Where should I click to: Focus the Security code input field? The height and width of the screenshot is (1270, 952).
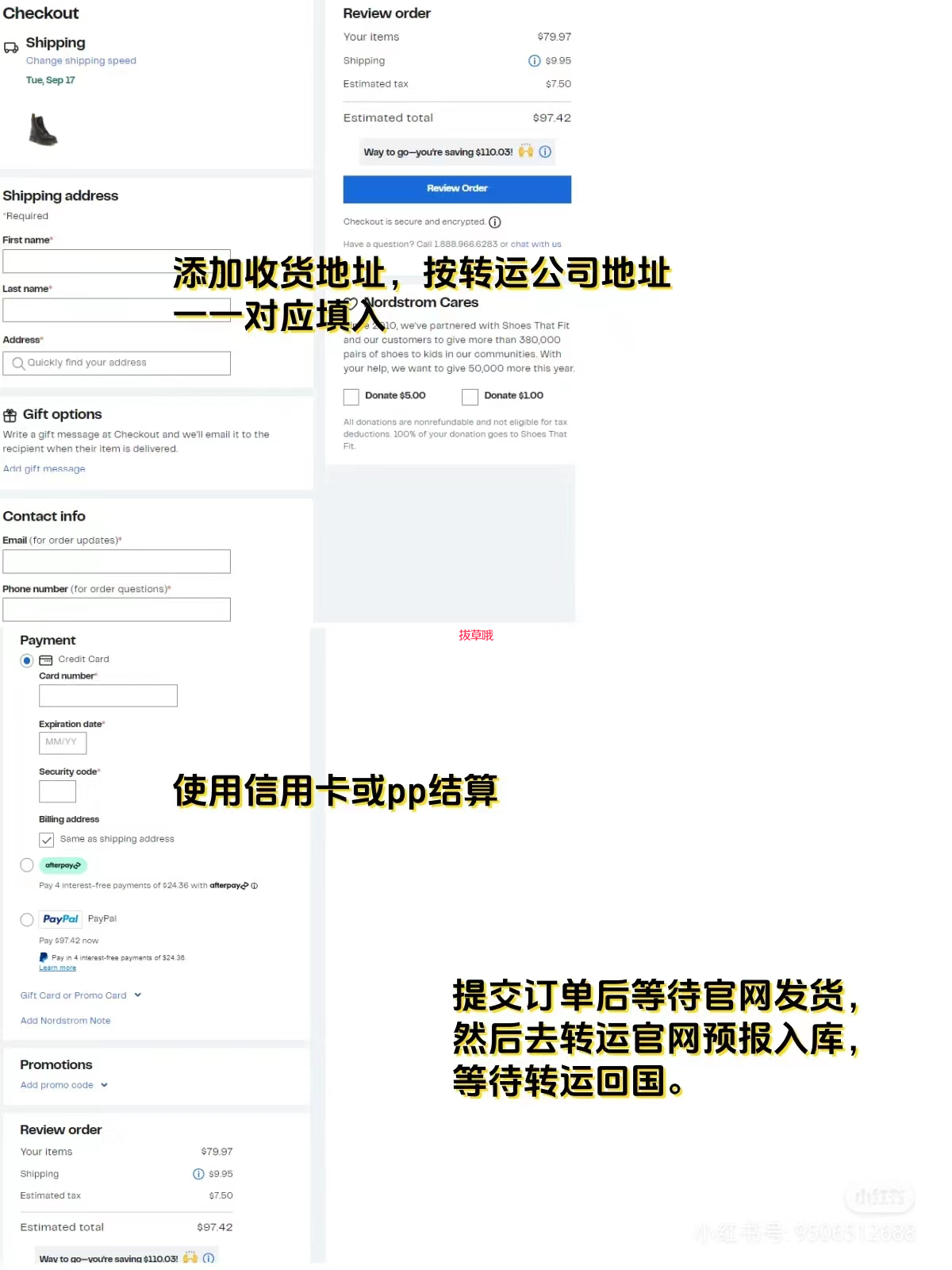[x=58, y=791]
